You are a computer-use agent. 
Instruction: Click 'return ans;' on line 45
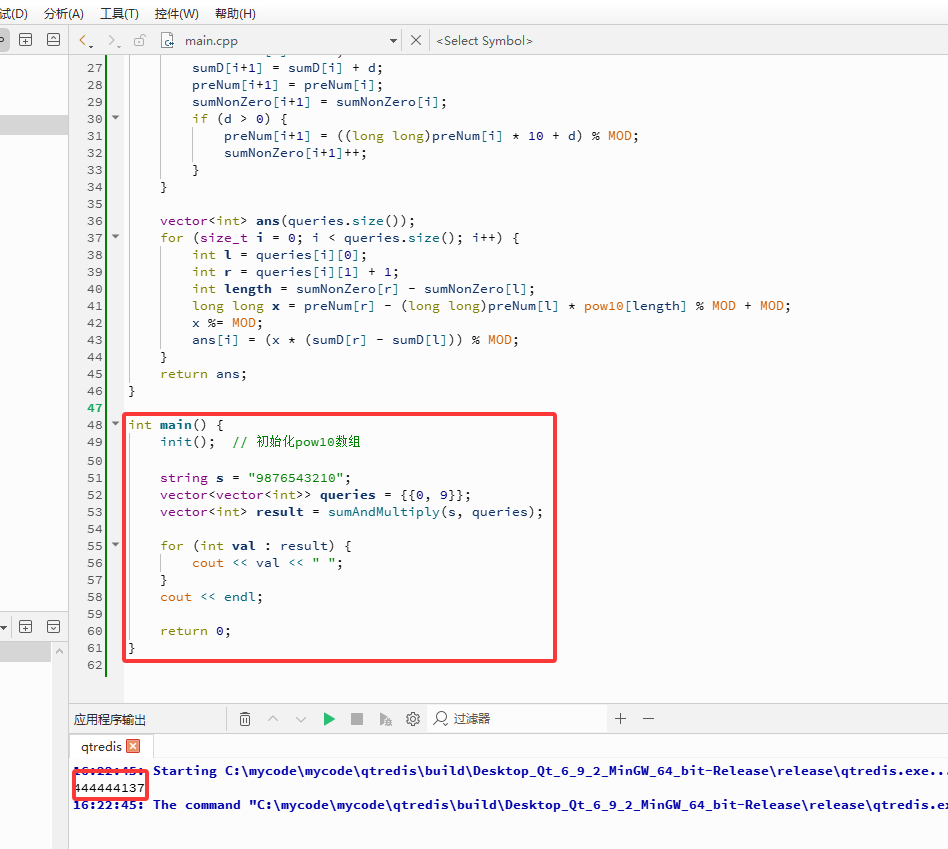pos(203,374)
